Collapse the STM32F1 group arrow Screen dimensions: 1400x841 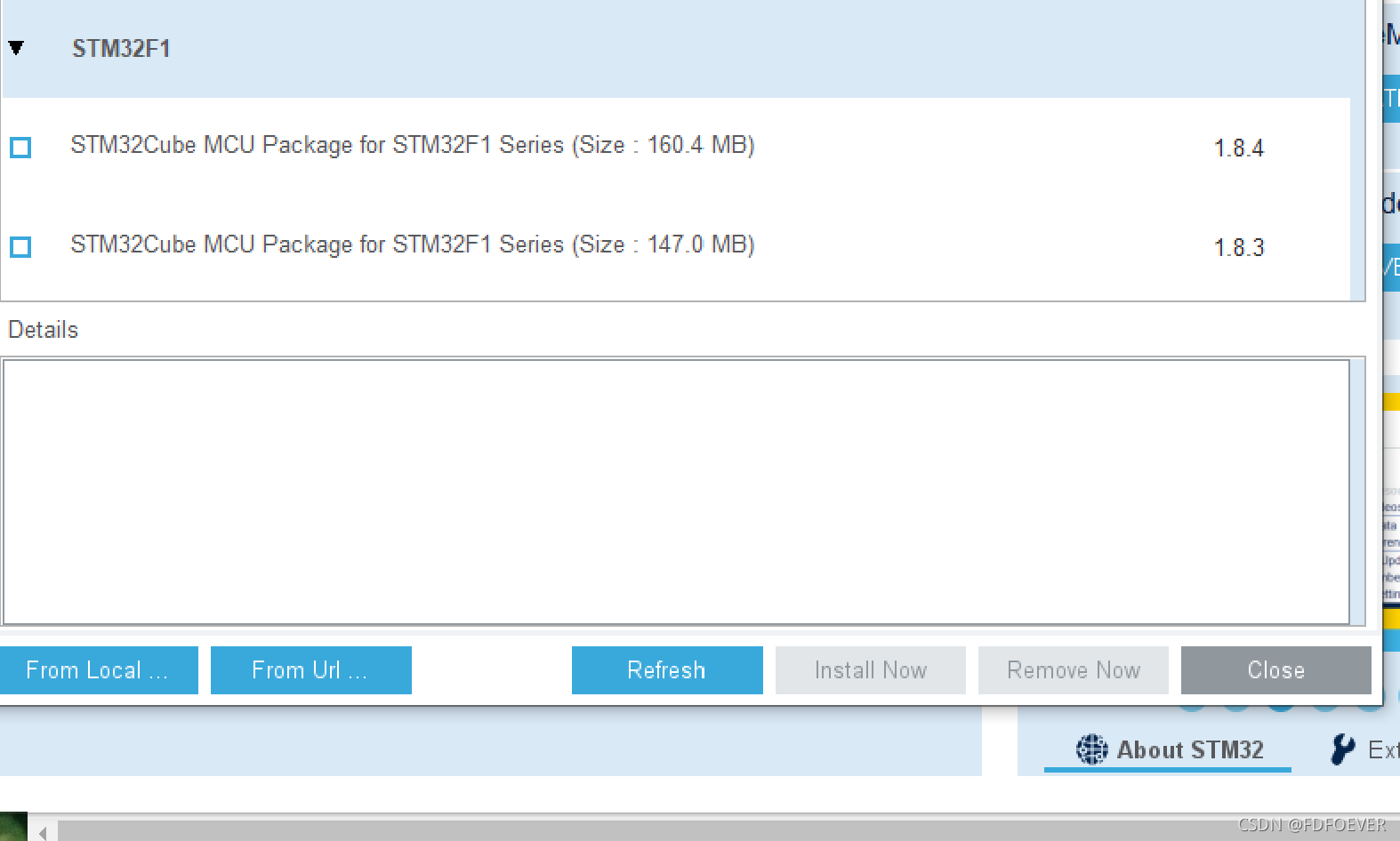(x=16, y=48)
